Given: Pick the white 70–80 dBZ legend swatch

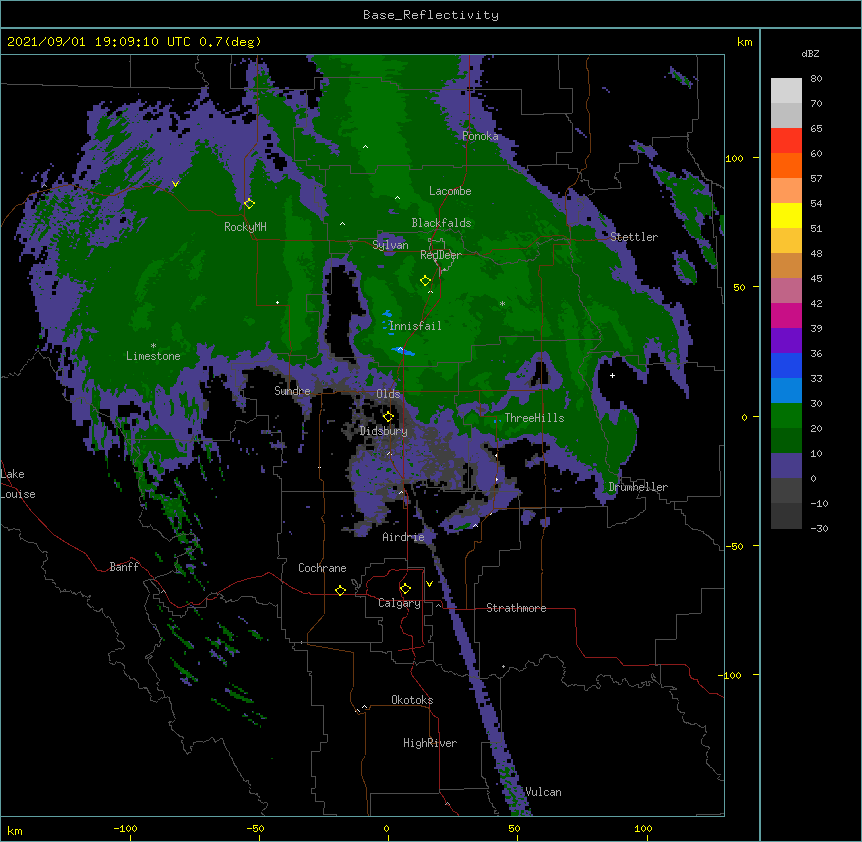Looking at the screenshot, I should point(786,91).
